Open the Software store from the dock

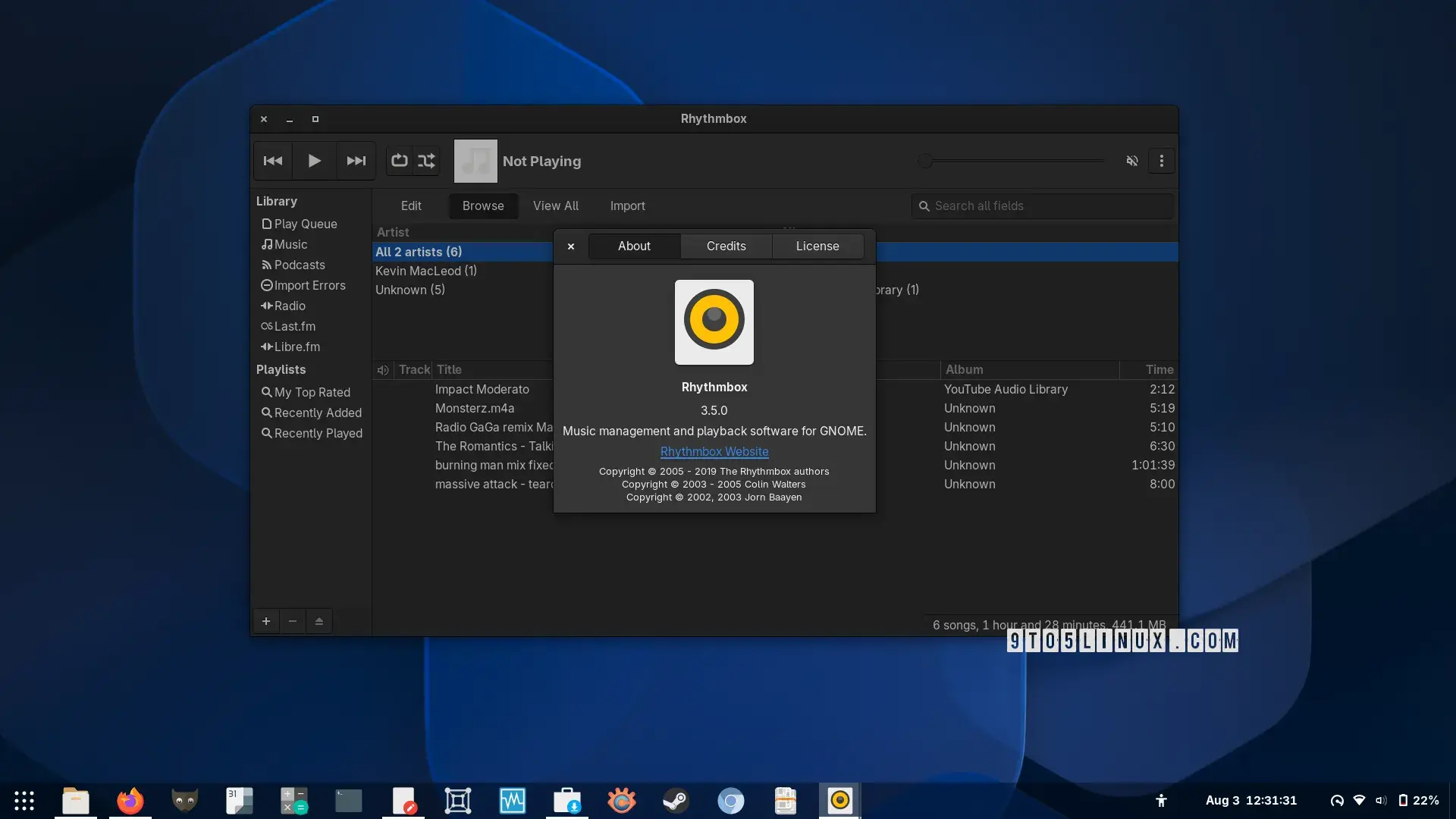pyautogui.click(x=567, y=801)
